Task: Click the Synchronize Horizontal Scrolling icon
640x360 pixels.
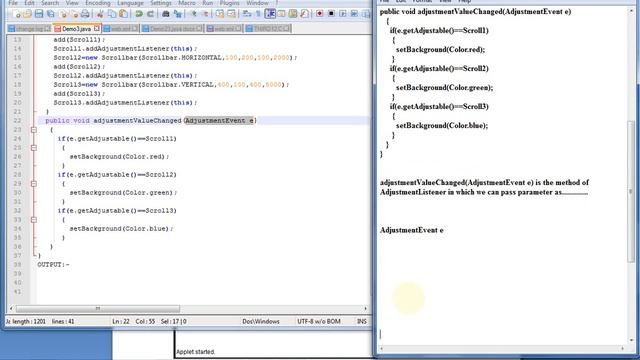Action: click(231, 14)
